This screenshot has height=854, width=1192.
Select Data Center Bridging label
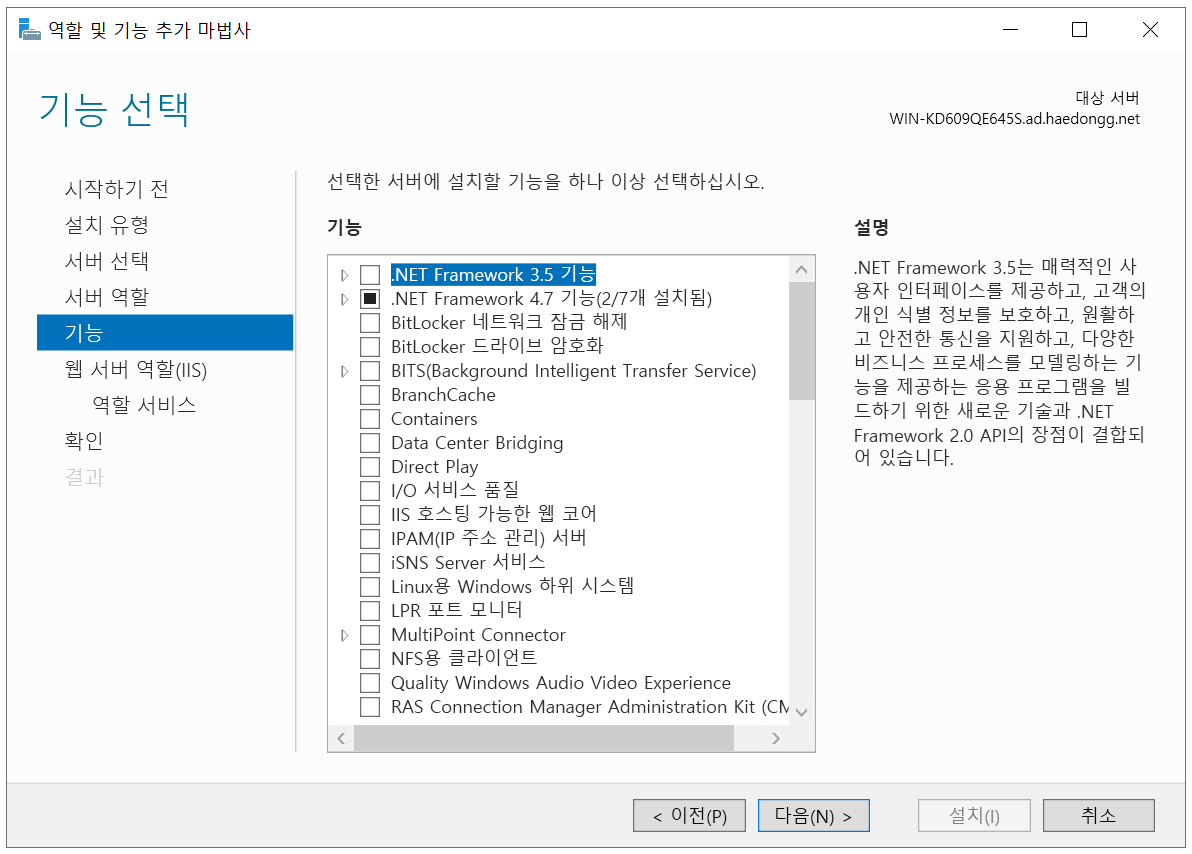click(x=477, y=443)
